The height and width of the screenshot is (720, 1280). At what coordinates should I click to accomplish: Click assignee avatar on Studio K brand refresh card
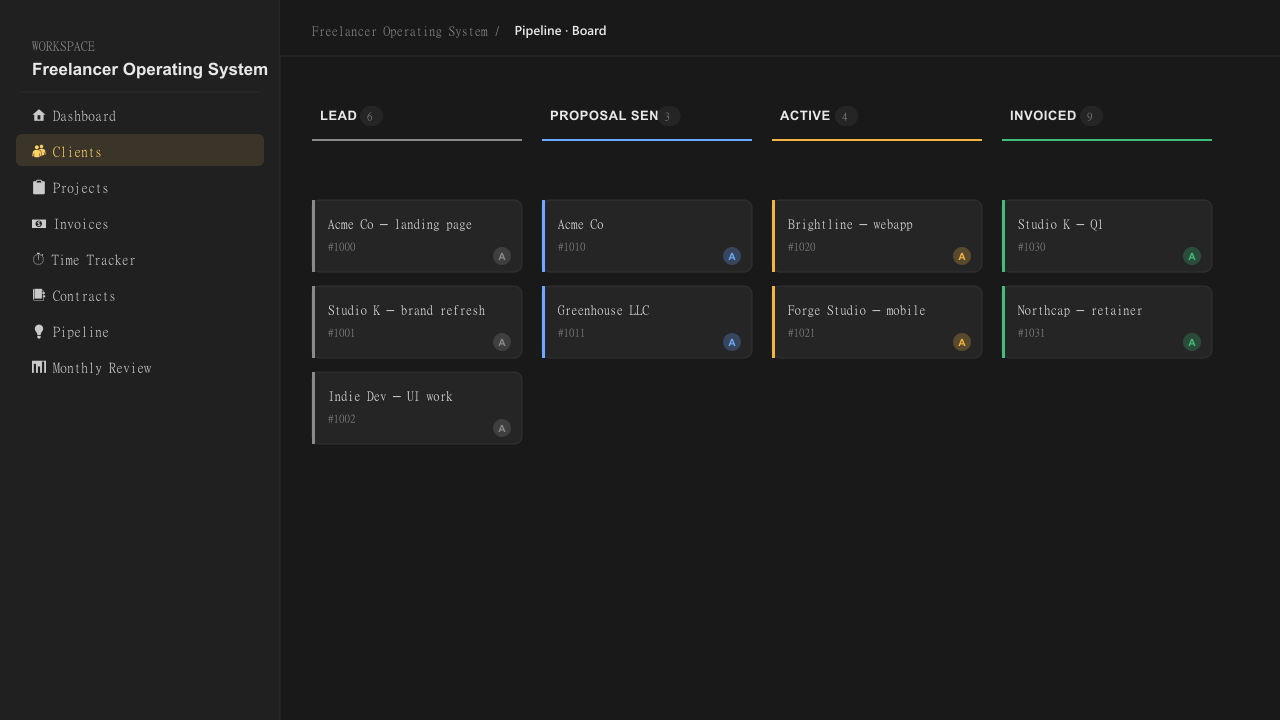[502, 342]
